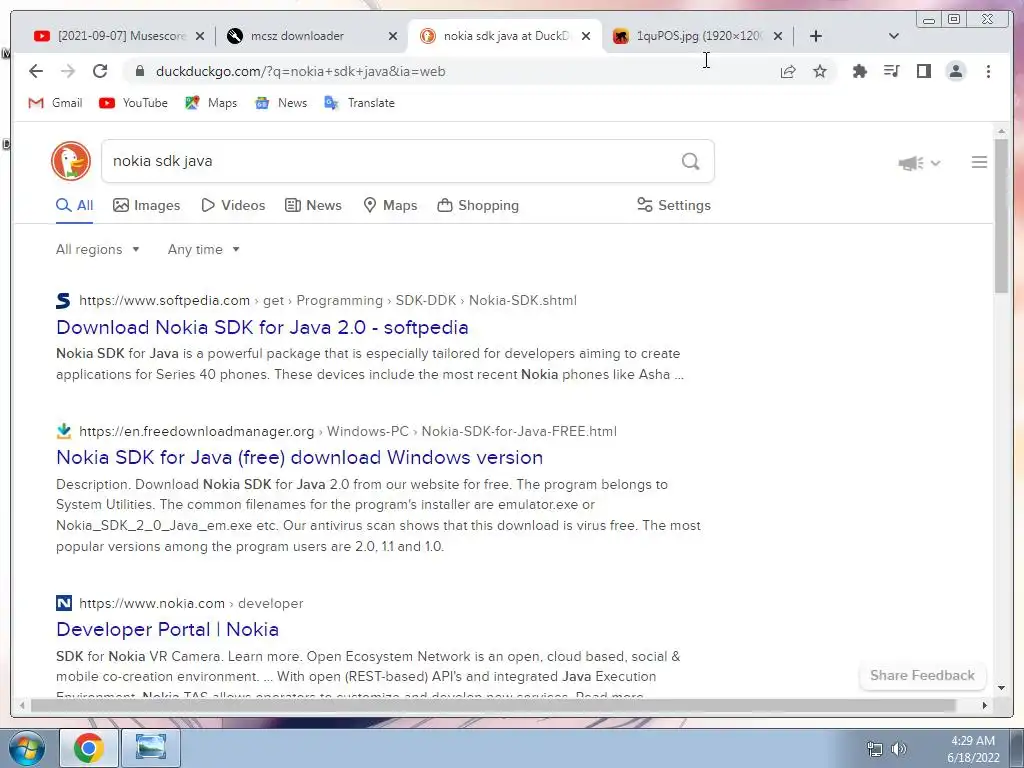The width and height of the screenshot is (1024, 768).
Task: Click the horizontal scrollbar thumb
Action: click(493, 705)
